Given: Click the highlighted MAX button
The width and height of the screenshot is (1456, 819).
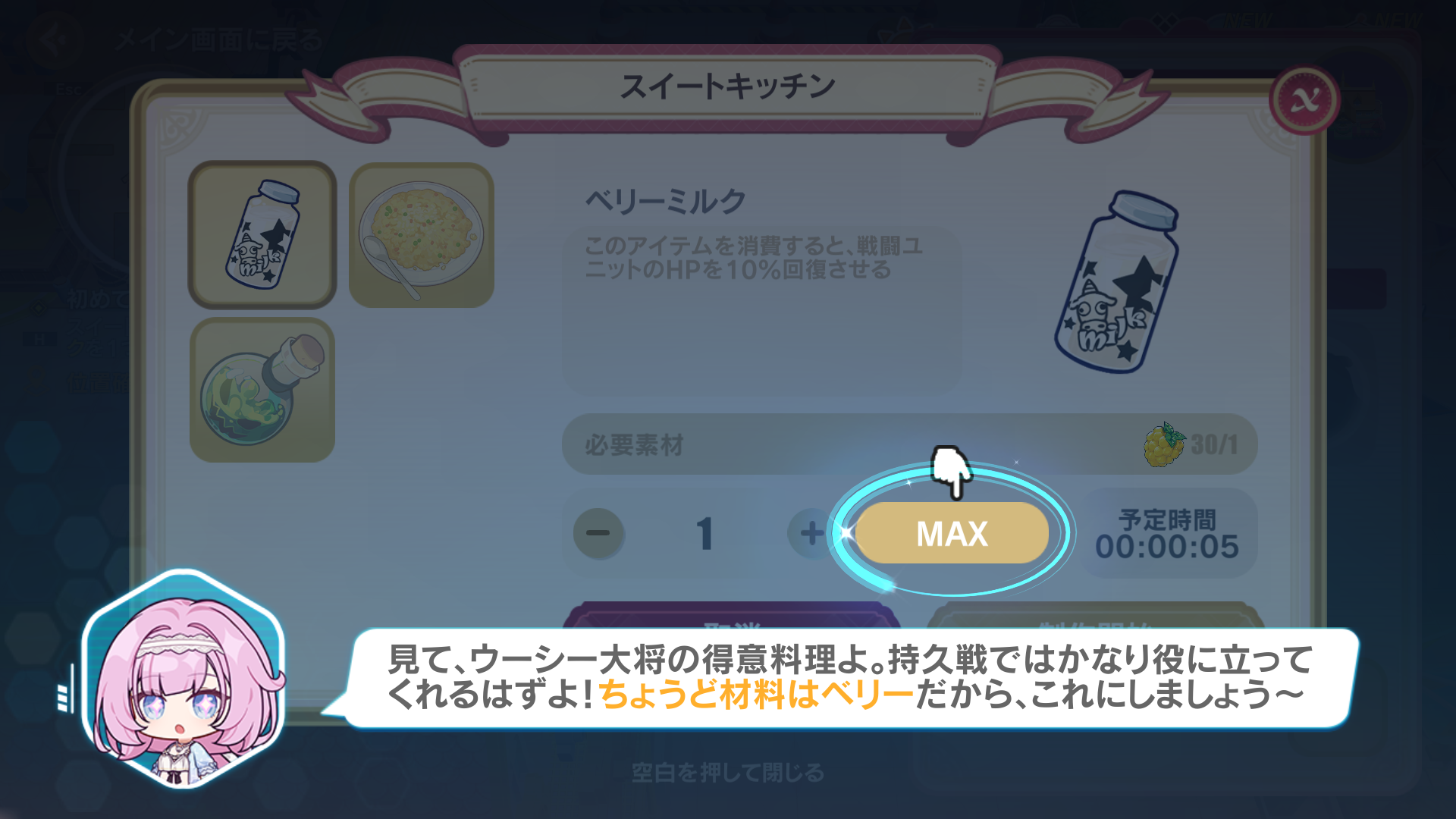Looking at the screenshot, I should click(x=952, y=533).
